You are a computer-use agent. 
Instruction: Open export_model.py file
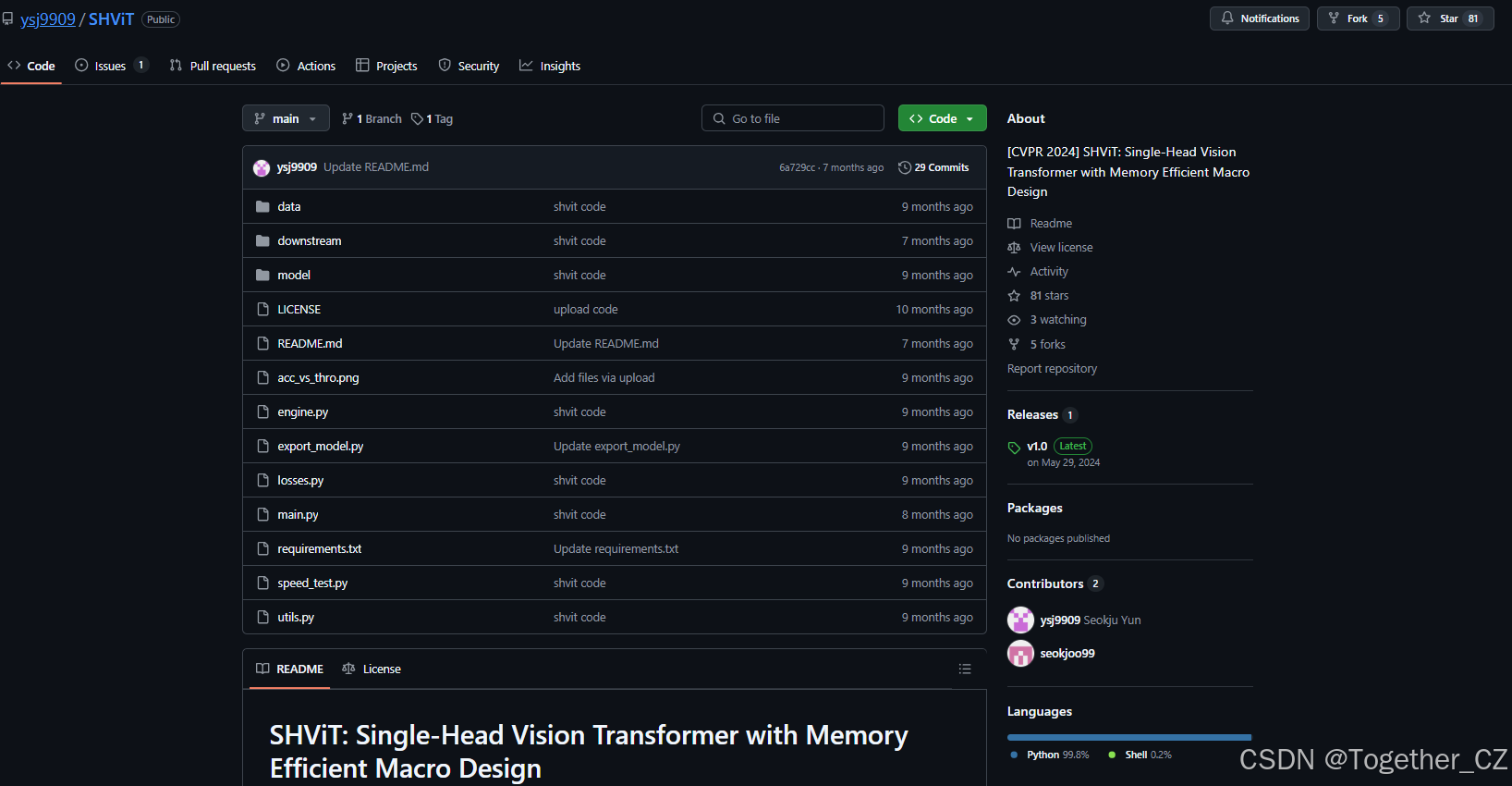pyautogui.click(x=320, y=447)
